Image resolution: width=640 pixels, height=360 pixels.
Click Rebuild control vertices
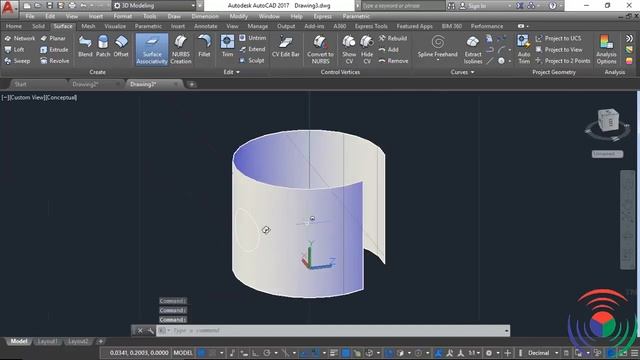tap(393, 38)
